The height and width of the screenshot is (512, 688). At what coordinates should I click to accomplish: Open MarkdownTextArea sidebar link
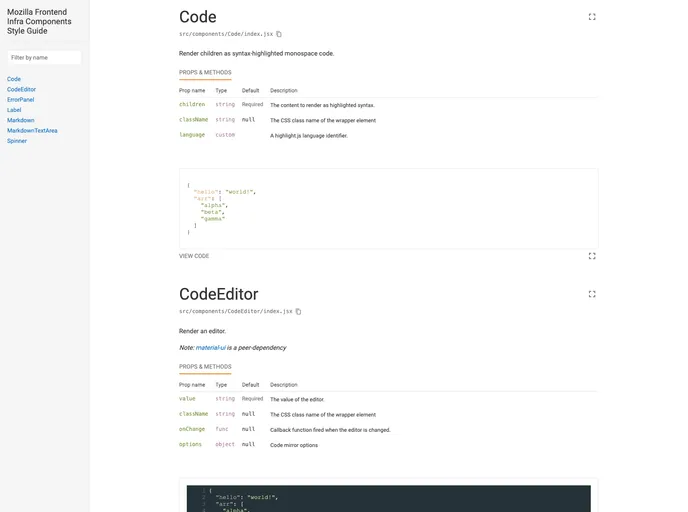(32, 130)
